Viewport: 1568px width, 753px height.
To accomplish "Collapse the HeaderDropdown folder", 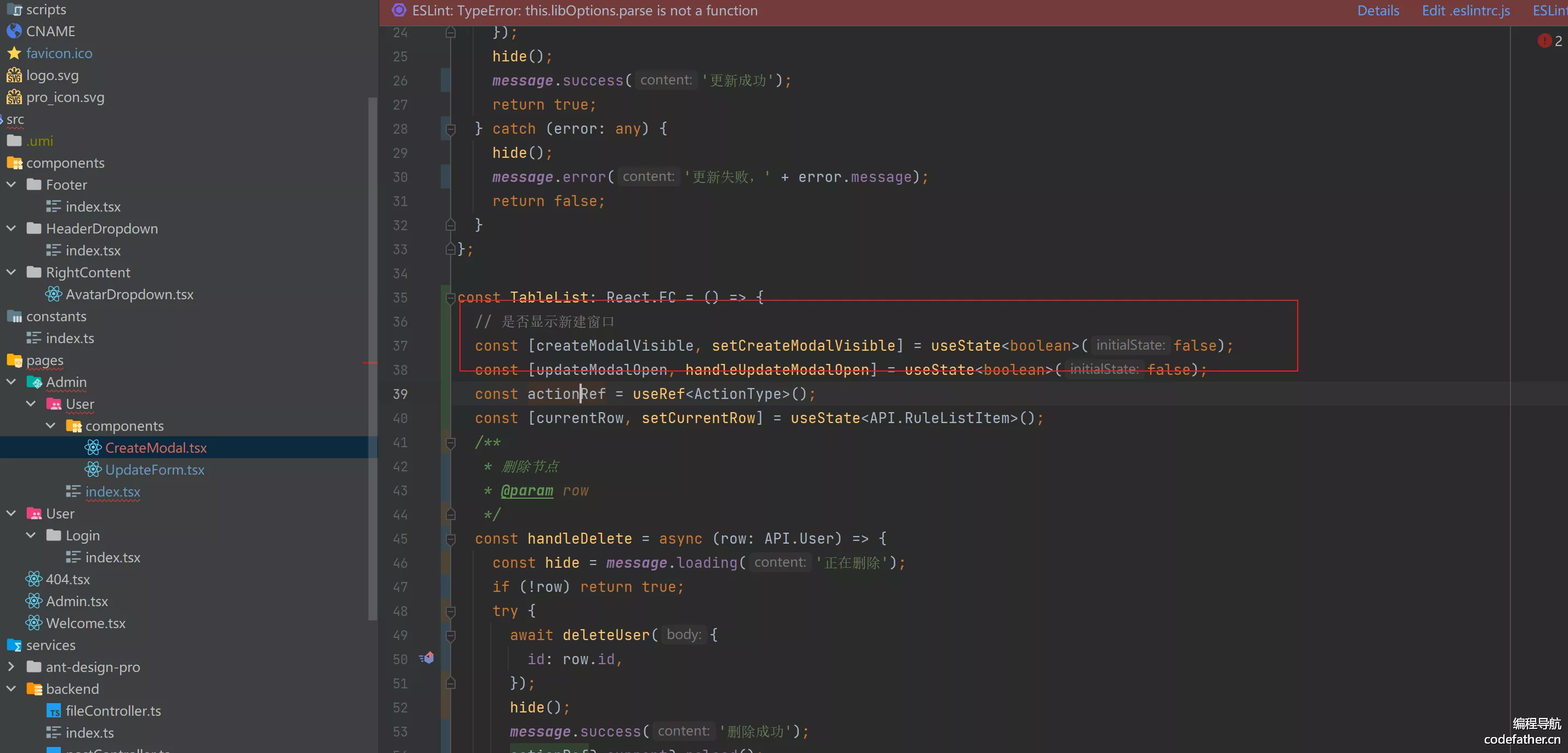I will click(11, 227).
